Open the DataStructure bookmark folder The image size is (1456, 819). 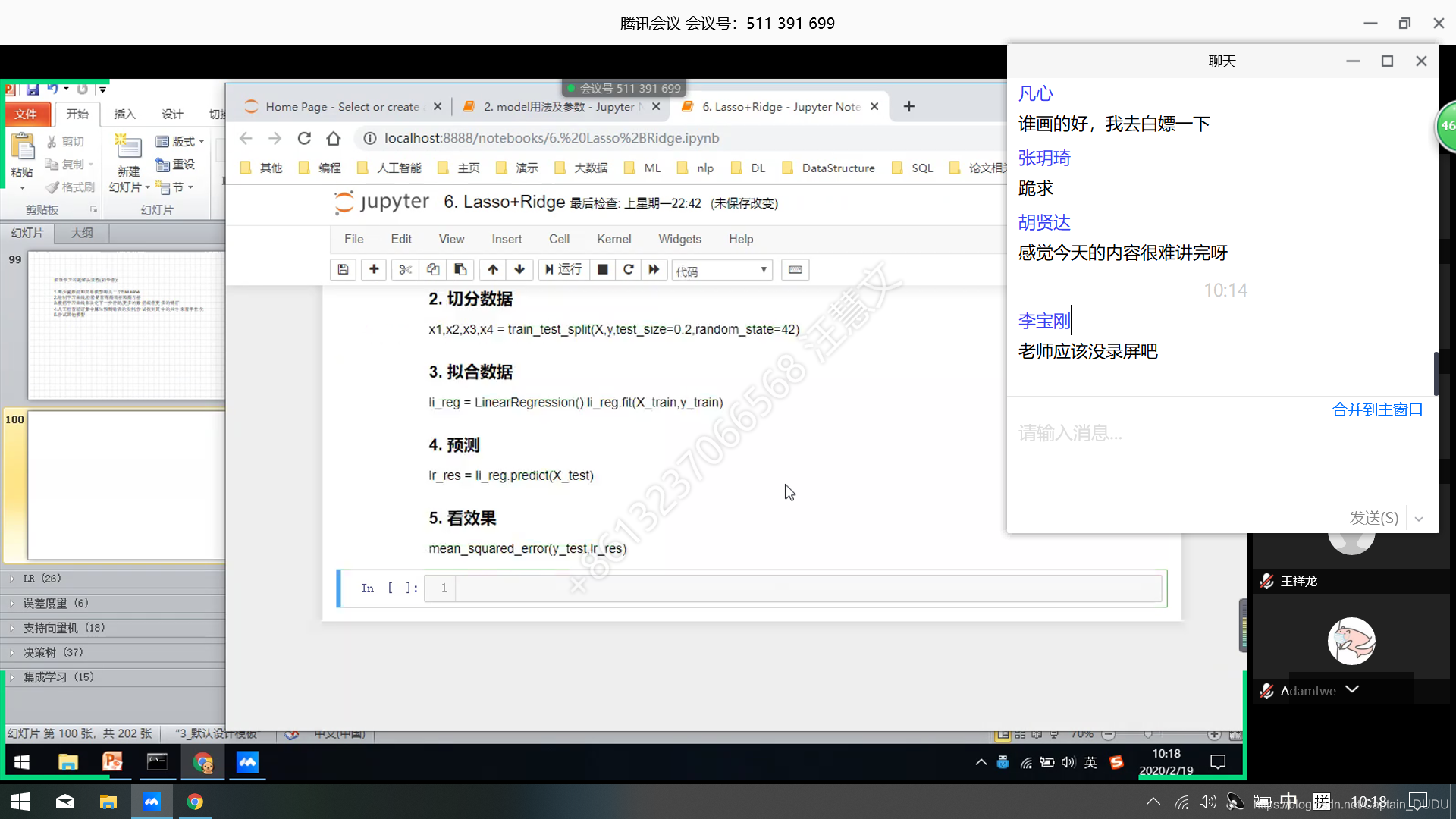828,168
